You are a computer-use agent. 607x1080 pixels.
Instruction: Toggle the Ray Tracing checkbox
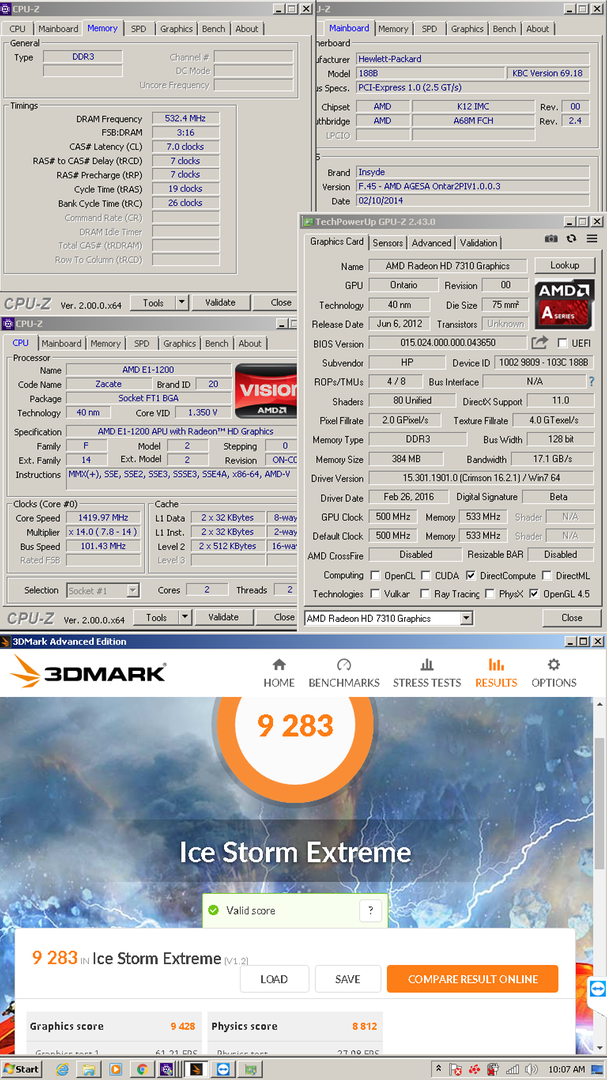[x=426, y=594]
